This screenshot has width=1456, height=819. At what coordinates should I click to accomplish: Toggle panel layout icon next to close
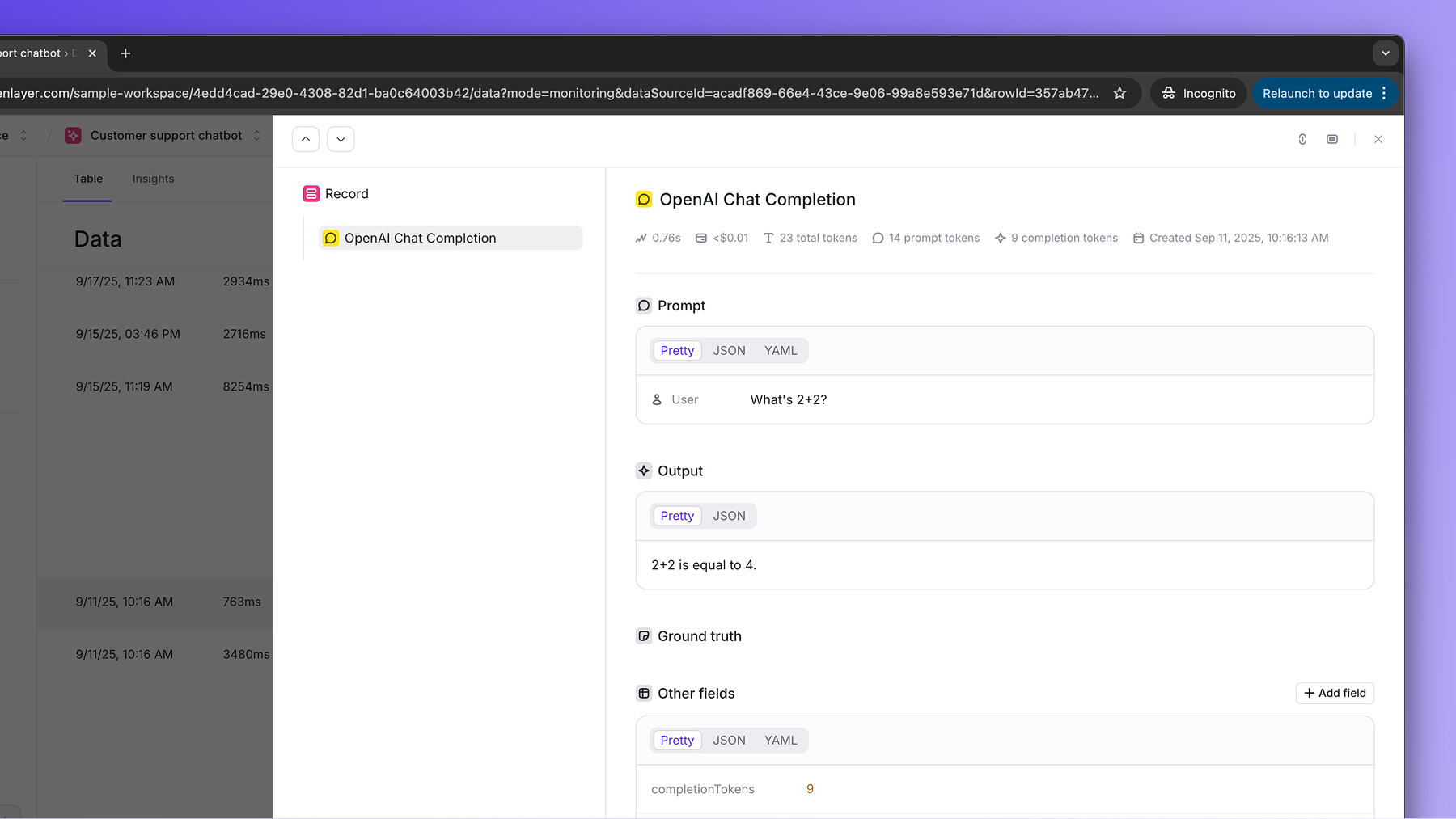point(1332,139)
